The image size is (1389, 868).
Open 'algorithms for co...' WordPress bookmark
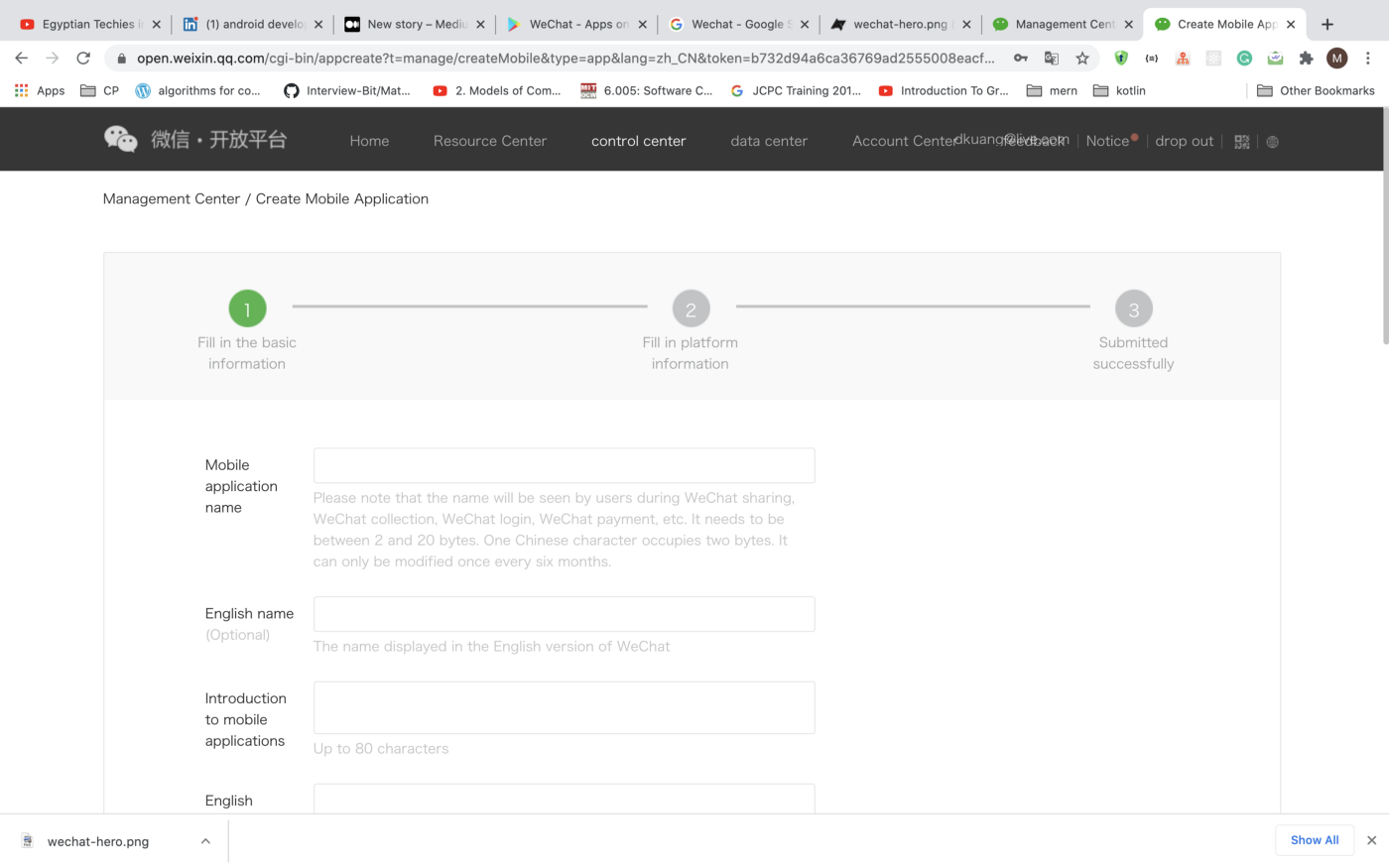197,90
